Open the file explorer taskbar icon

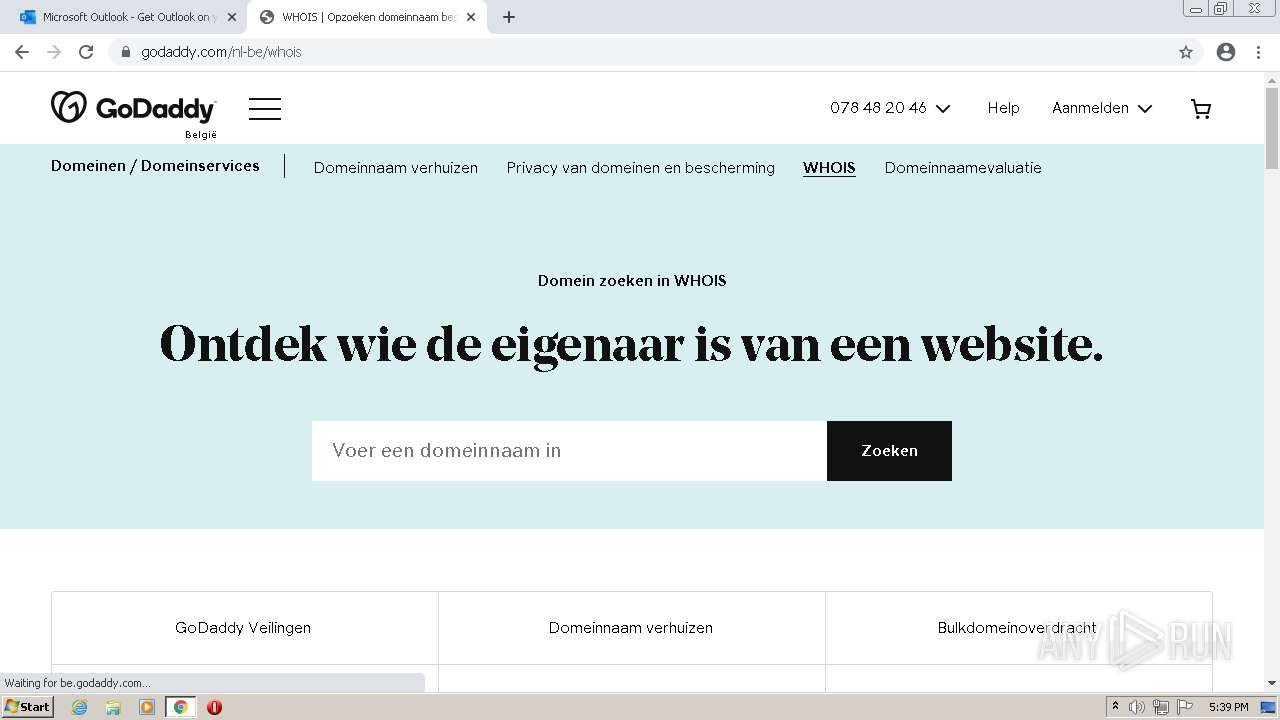coord(113,707)
